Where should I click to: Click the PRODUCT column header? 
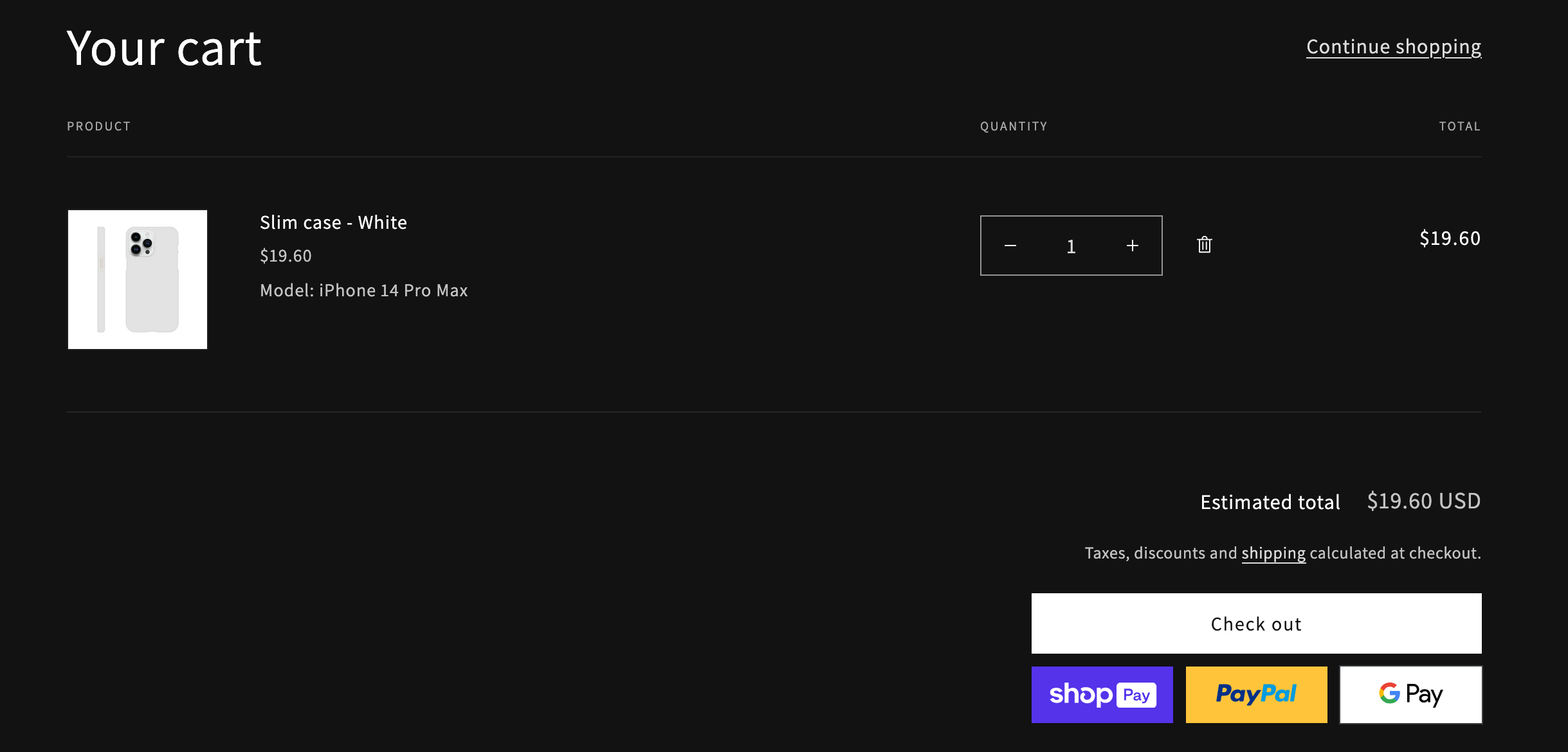(99, 127)
